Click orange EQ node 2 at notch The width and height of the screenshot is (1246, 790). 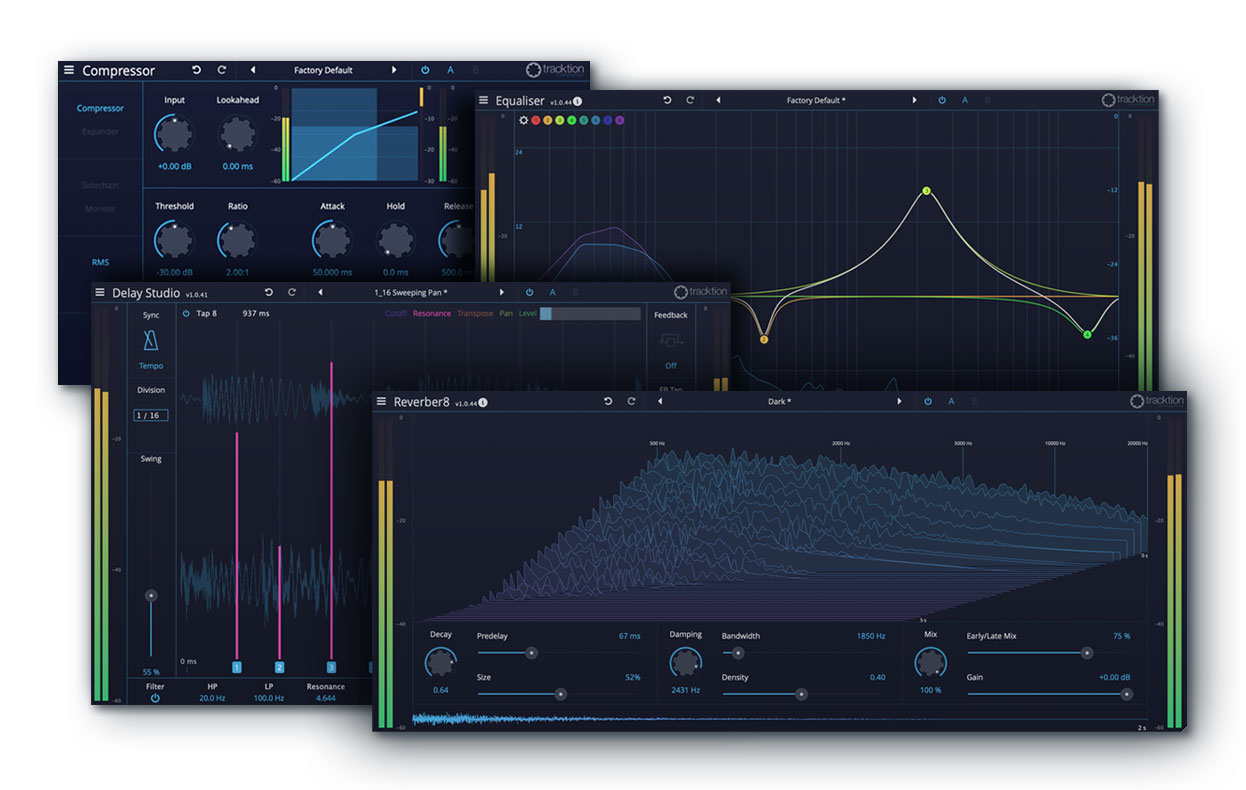(764, 340)
